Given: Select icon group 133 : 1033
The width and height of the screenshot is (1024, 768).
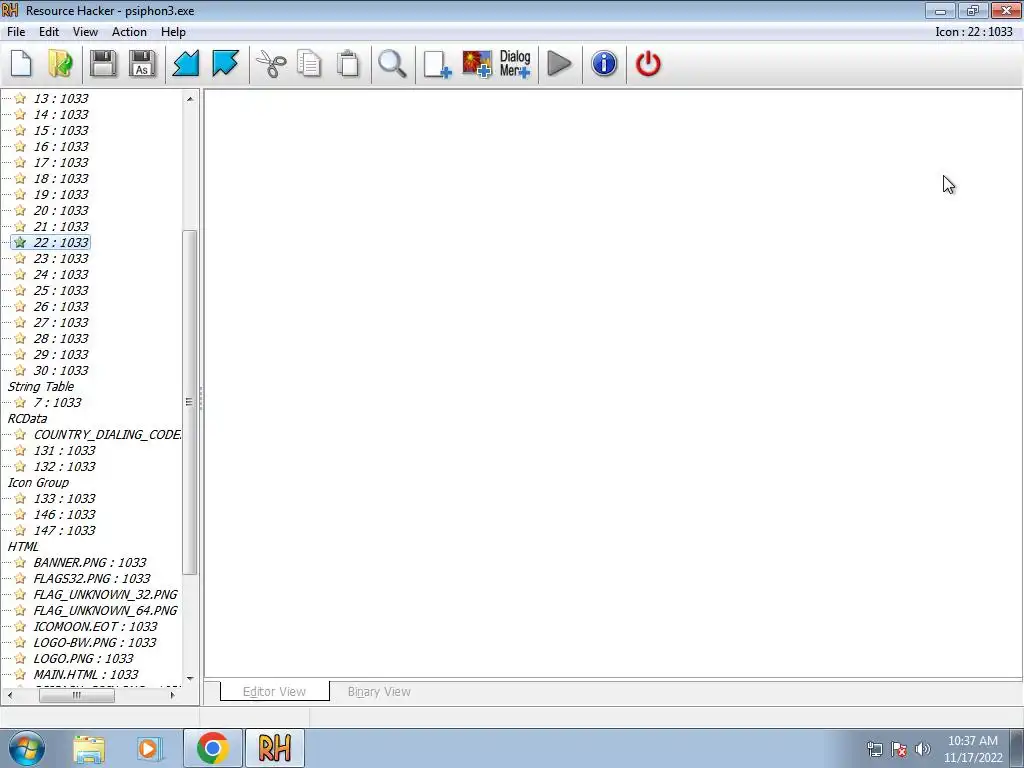Looking at the screenshot, I should [64, 498].
